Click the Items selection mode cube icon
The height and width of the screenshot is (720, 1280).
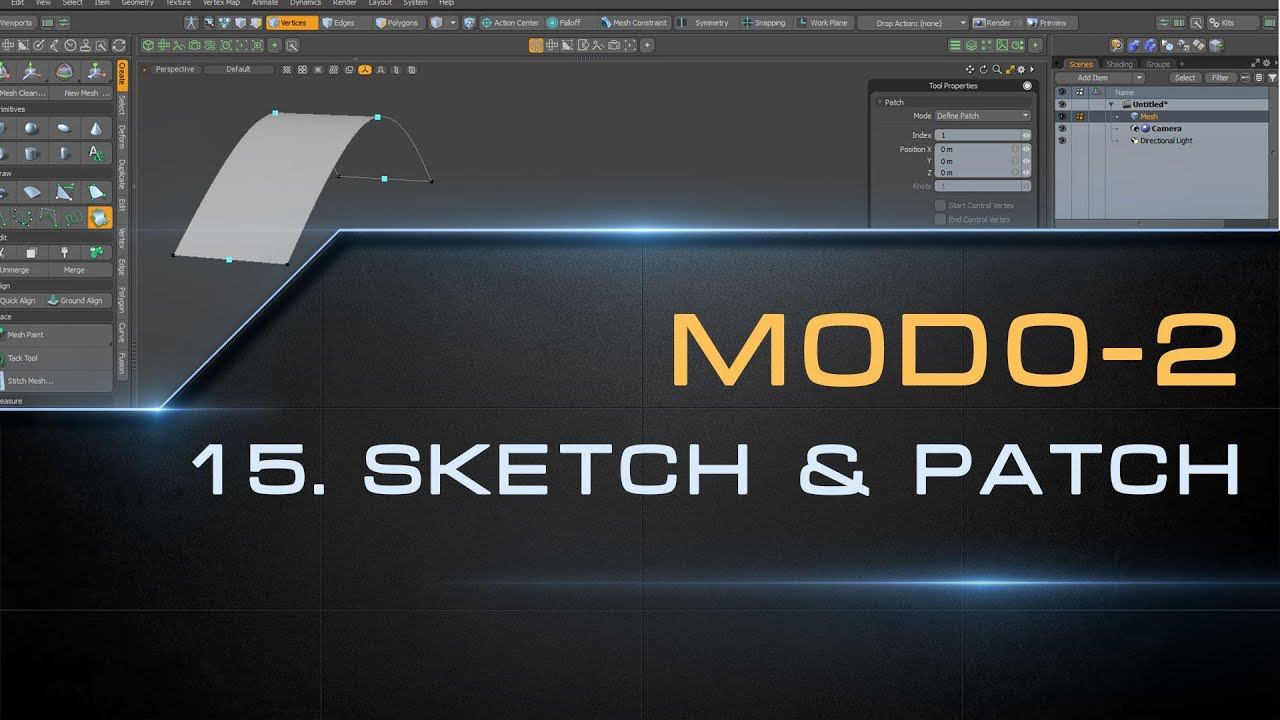437,22
